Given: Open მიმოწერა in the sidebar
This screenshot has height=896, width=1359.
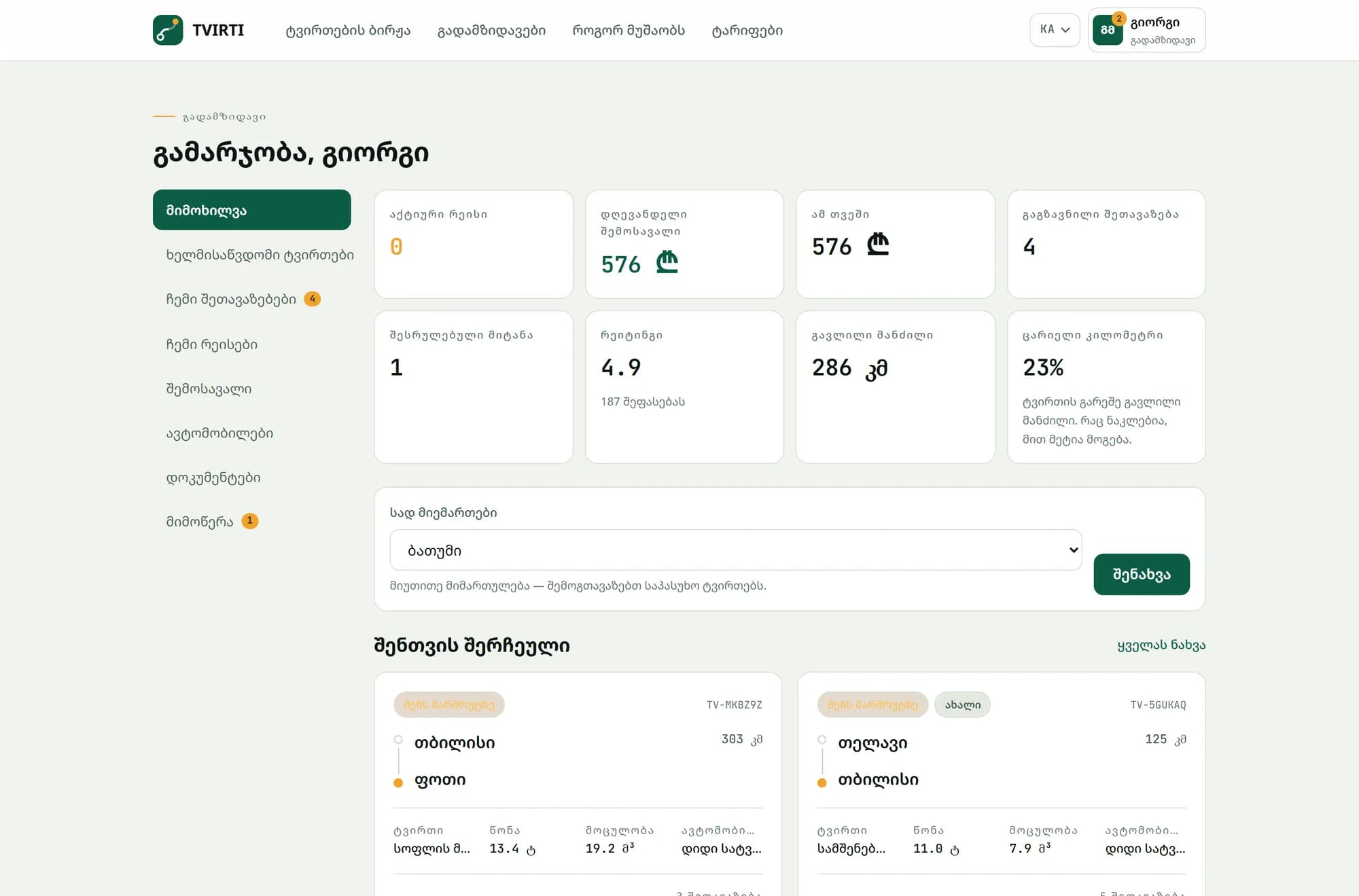Looking at the screenshot, I should click(200, 522).
